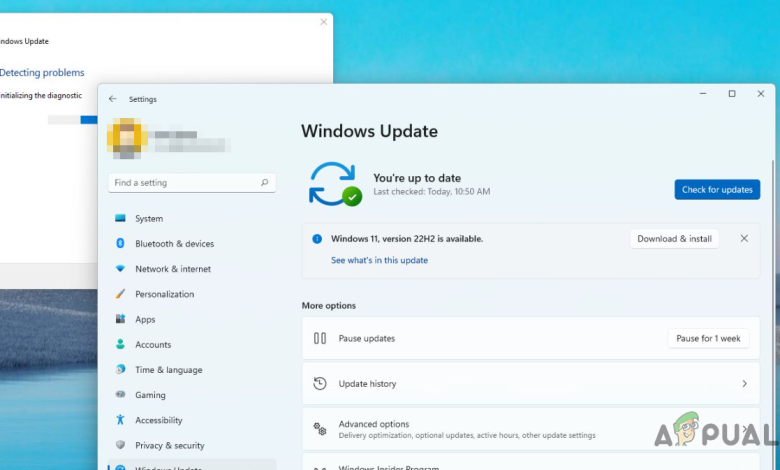Viewport: 780px width, 470px height.
Task: Click the More options heading
Action: pos(329,305)
